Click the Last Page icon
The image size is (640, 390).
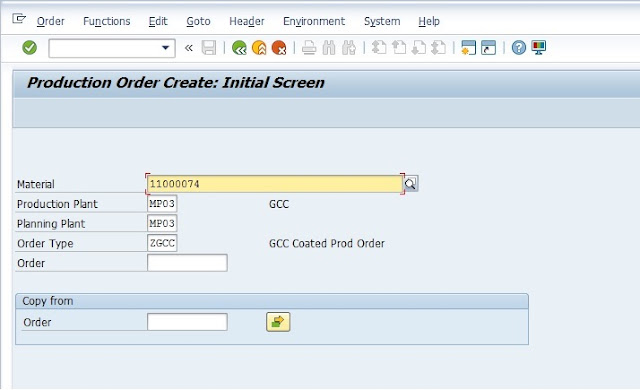439,48
